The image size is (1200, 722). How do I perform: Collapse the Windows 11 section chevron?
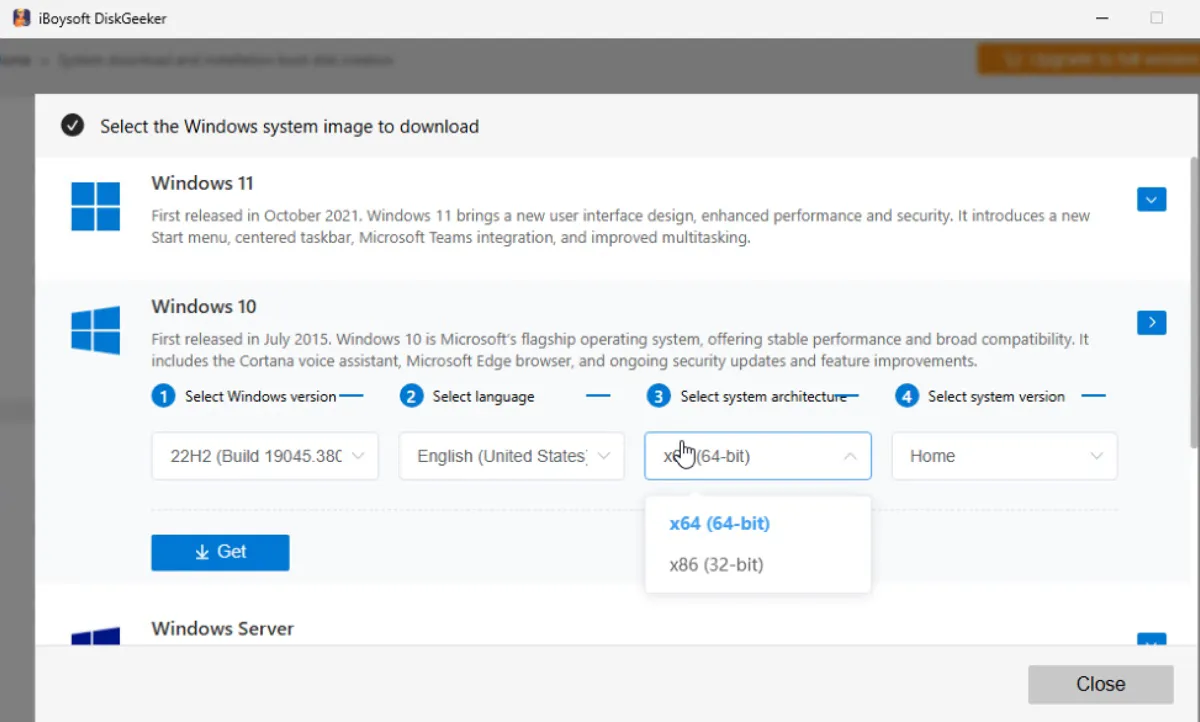coord(1151,199)
